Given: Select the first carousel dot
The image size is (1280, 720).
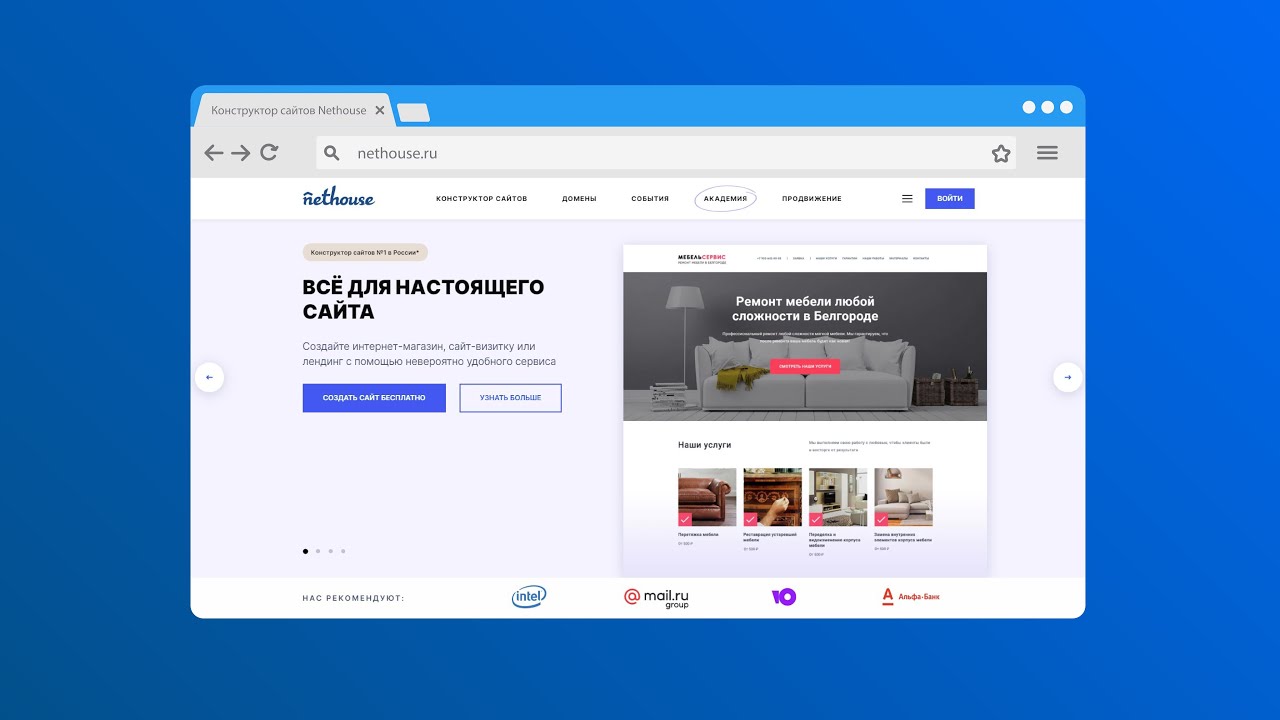Looking at the screenshot, I should [x=305, y=551].
